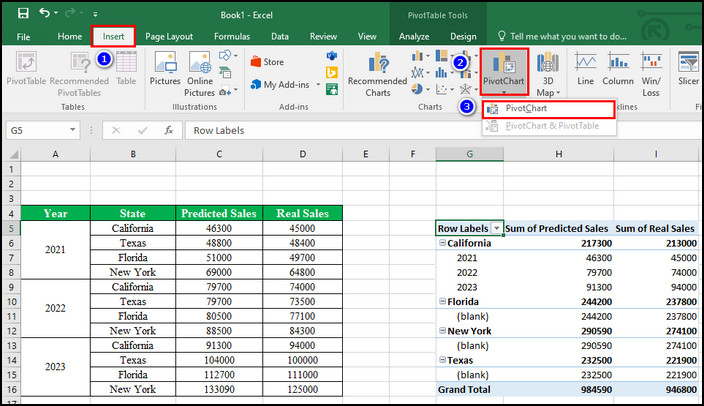Select the Grand Total pivot cell
Image resolution: width=704 pixels, height=406 pixels.
469,389
